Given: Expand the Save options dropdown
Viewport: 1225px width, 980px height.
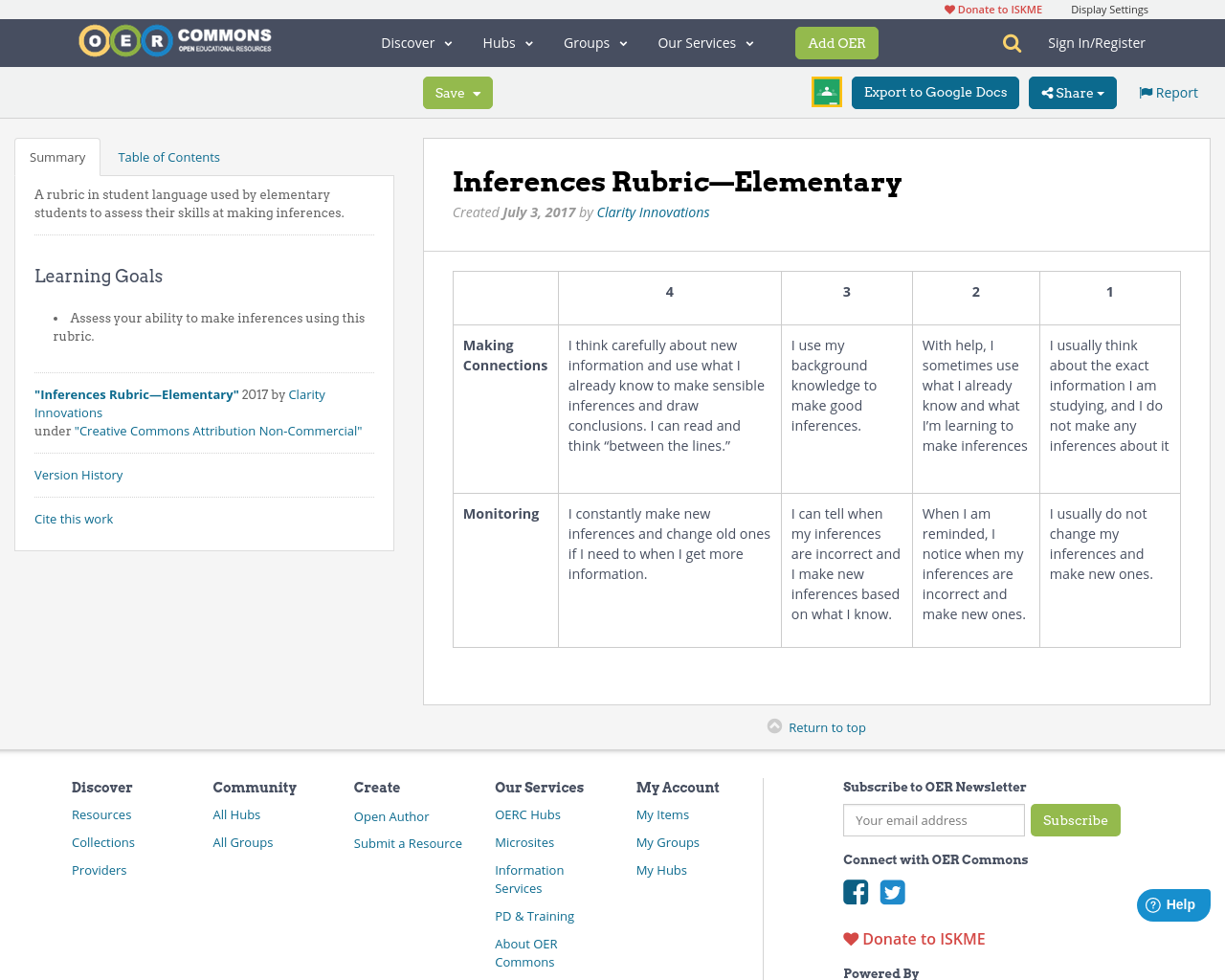Looking at the screenshot, I should tap(476, 92).
